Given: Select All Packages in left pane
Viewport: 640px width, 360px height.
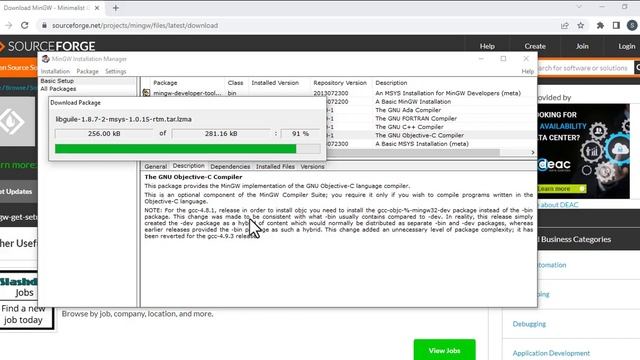Looking at the screenshot, I should (x=58, y=89).
